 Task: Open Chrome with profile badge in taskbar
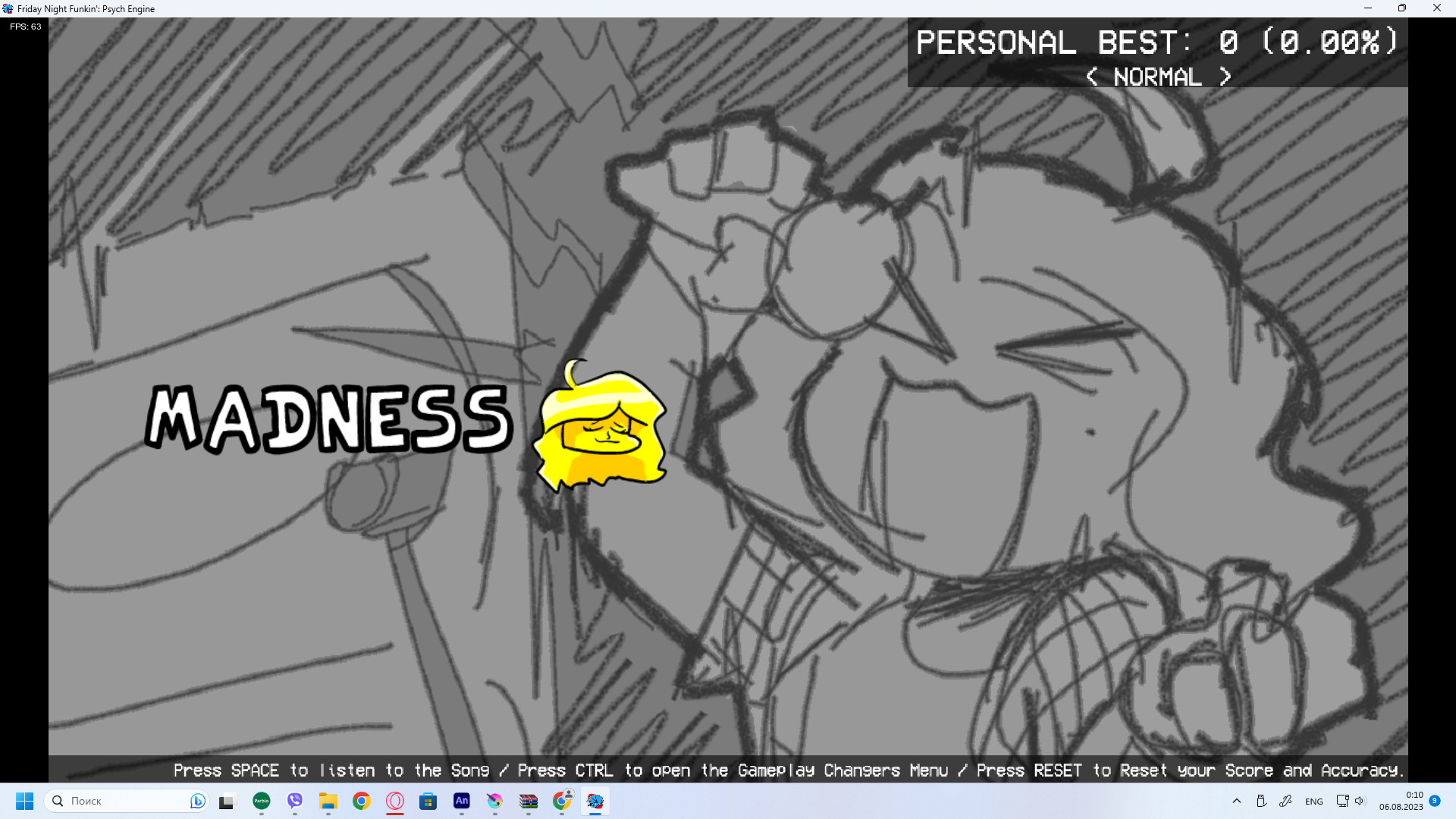click(562, 801)
